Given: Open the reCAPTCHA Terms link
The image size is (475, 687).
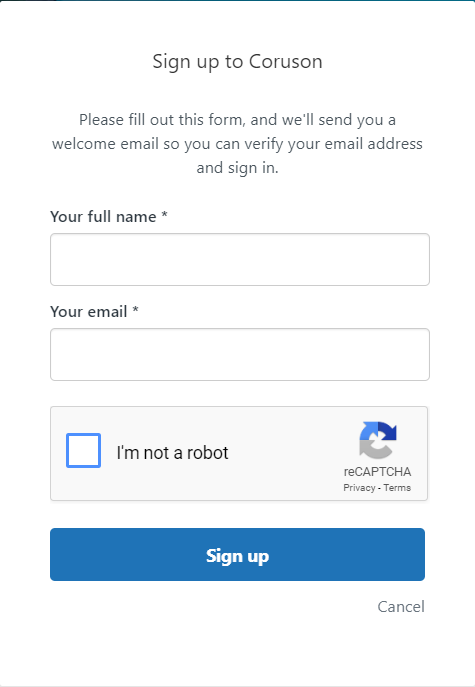Looking at the screenshot, I should click(397, 488).
